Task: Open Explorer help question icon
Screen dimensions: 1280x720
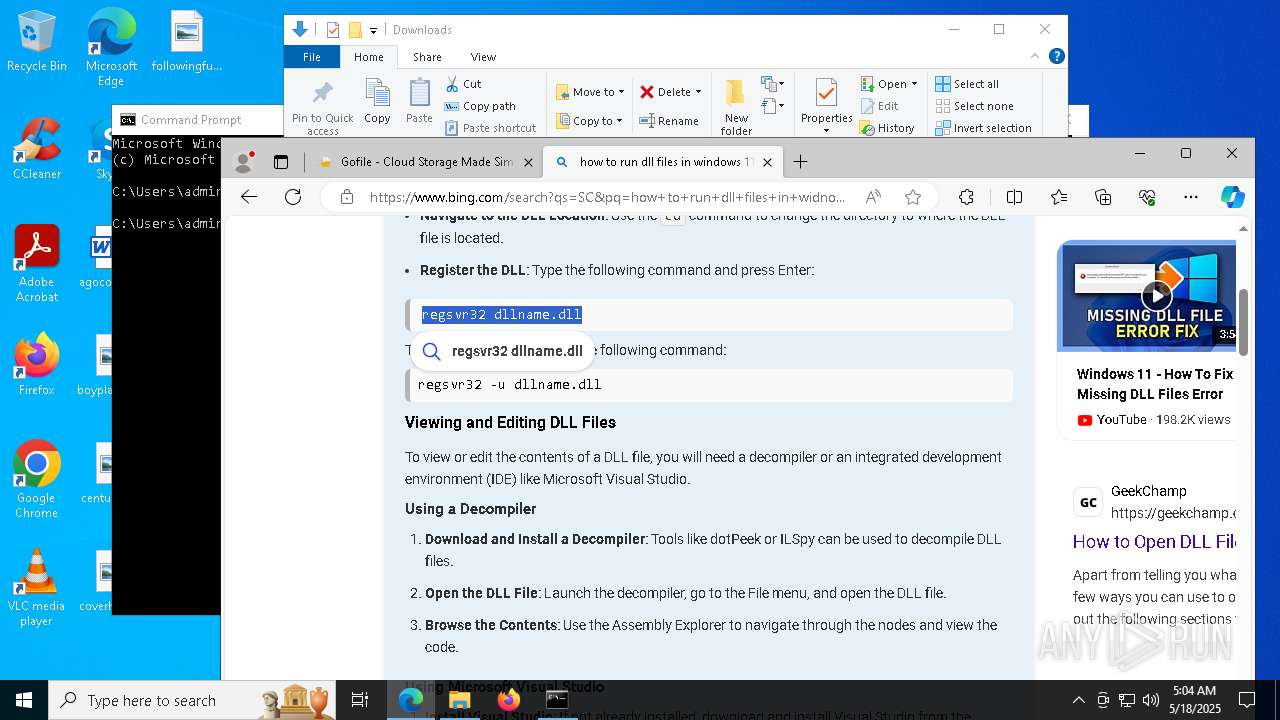Action: click(1056, 57)
